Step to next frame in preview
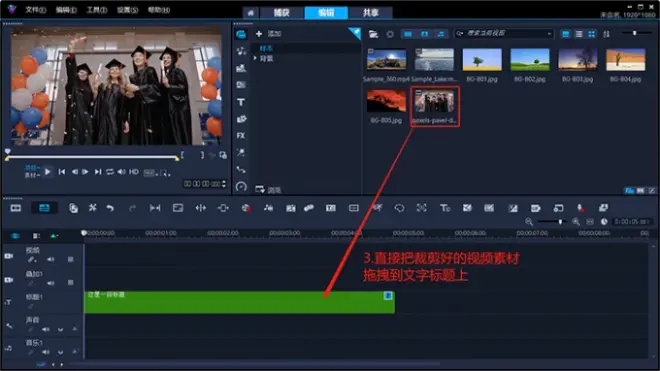 point(85,172)
